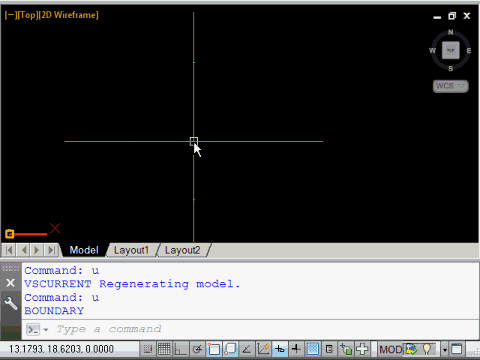Click the next layout tab arrow
This screenshot has height=360, width=480.
pyautogui.click(x=37, y=250)
